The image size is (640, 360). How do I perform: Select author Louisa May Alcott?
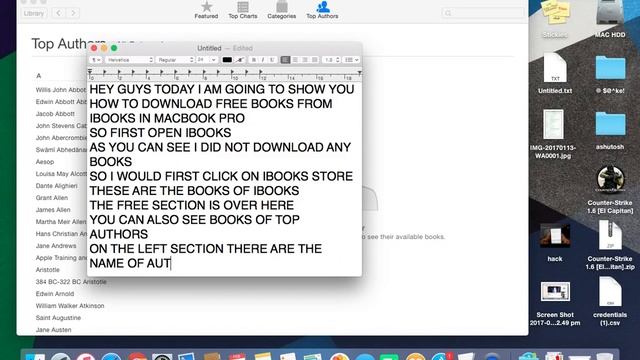click(x=61, y=174)
